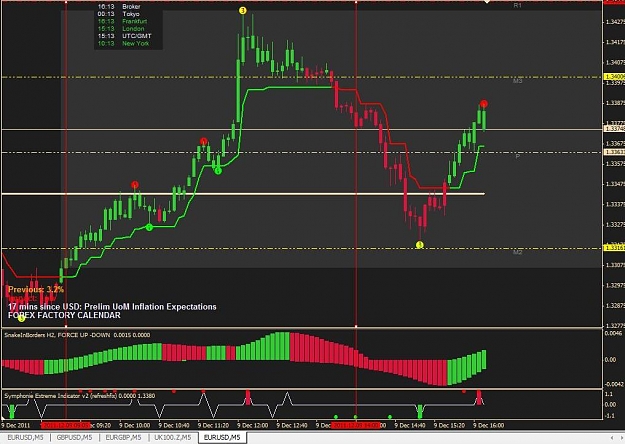Click the 1.3427 price axis label

pyautogui.click(x=615, y=22)
